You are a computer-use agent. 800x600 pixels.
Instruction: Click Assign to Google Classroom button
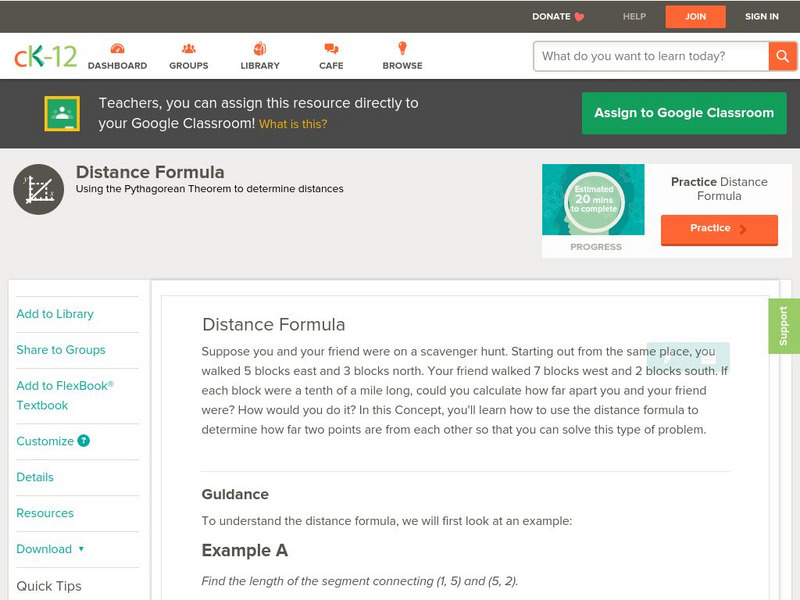click(684, 113)
